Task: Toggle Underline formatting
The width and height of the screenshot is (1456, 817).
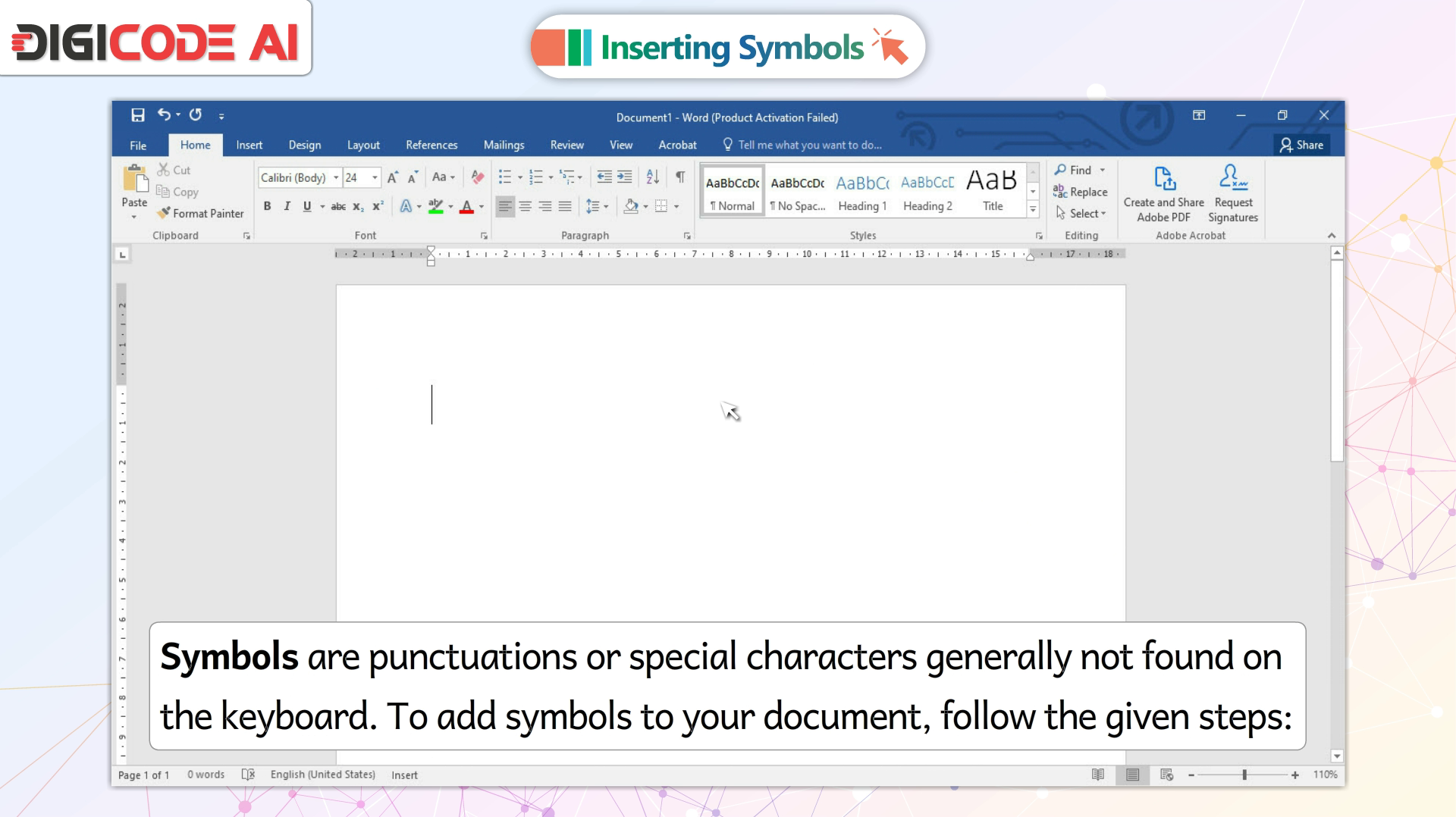Action: (x=307, y=206)
